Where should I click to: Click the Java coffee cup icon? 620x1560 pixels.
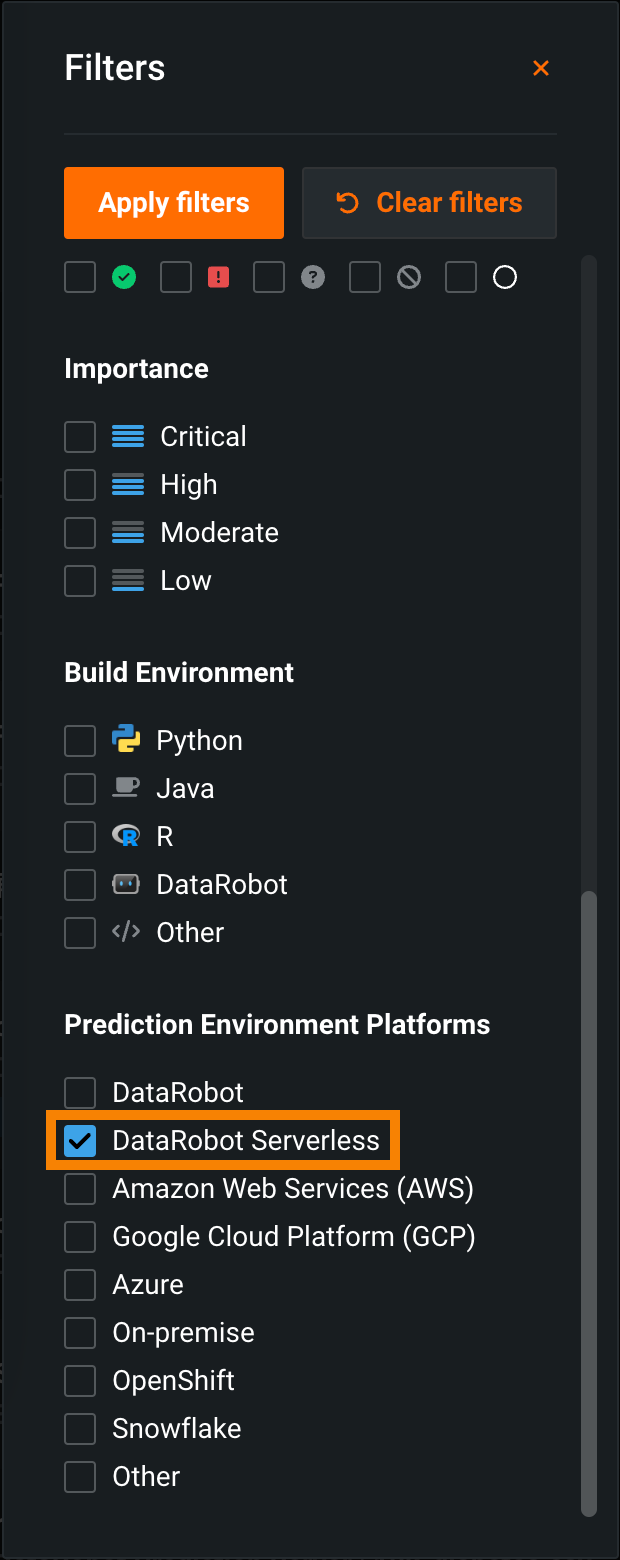pyautogui.click(x=126, y=788)
